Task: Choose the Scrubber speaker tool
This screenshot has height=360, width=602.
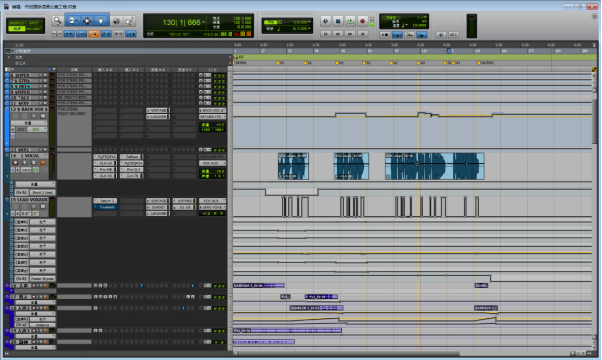Action: [116, 21]
